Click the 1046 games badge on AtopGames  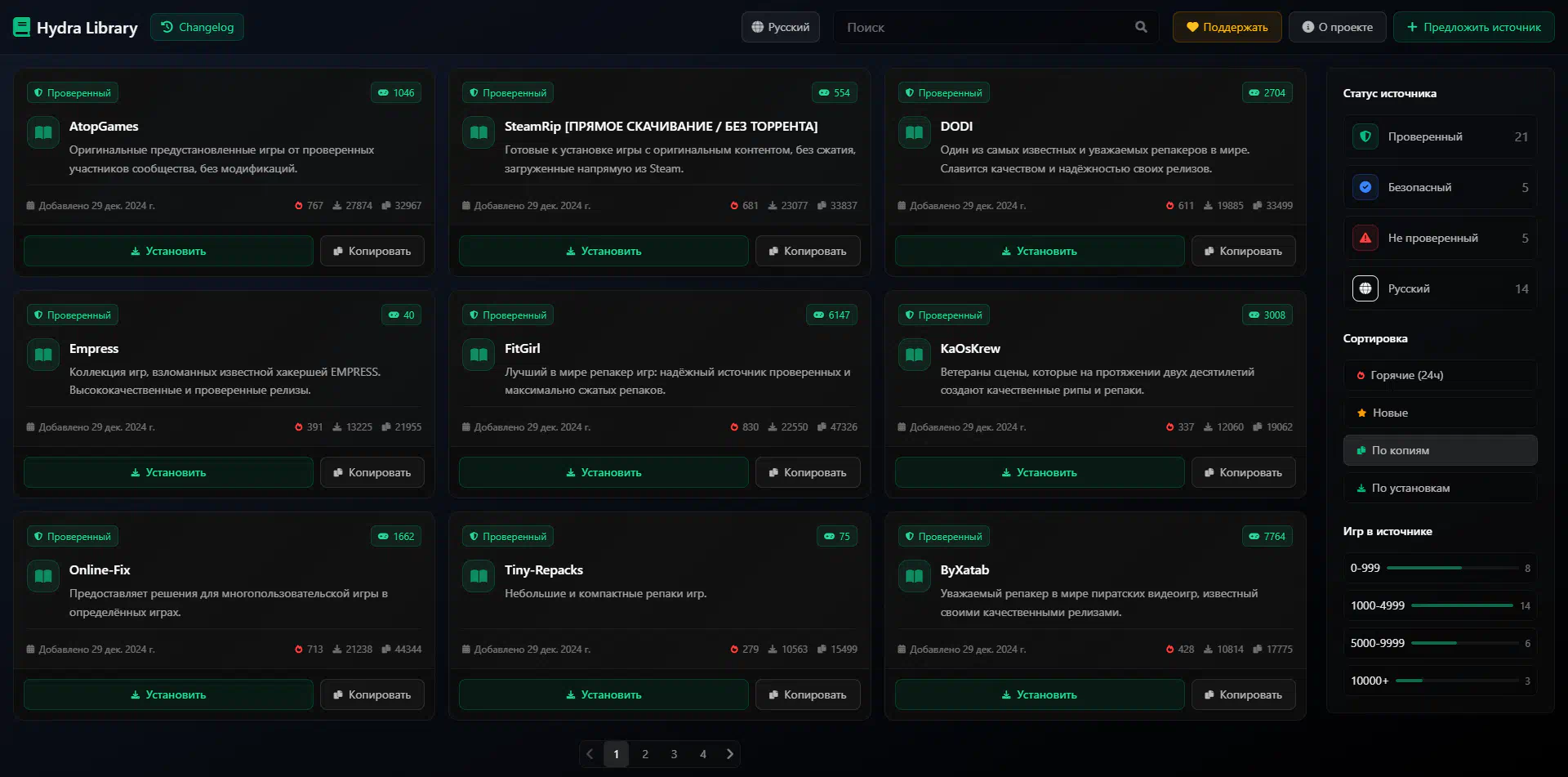(396, 92)
